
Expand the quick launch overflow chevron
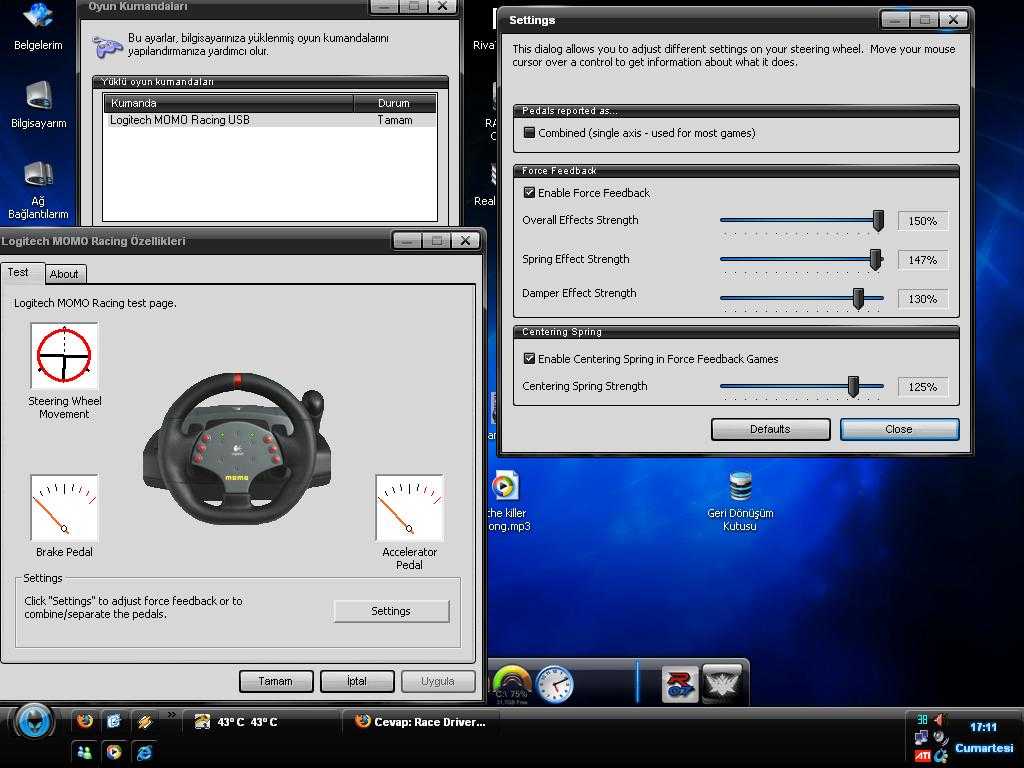coord(172,714)
